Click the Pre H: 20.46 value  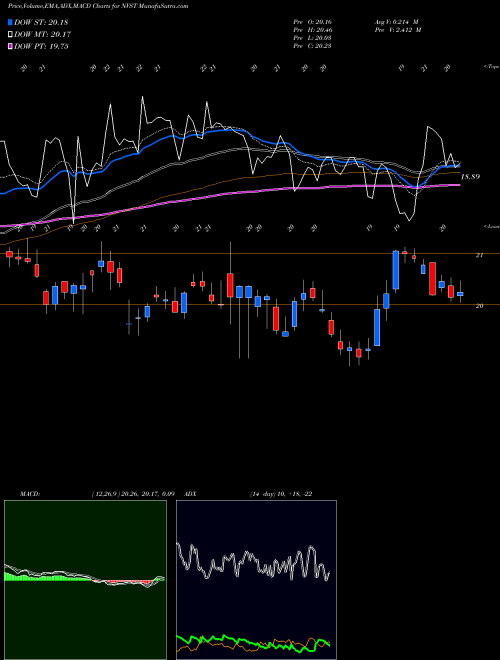(312, 30)
